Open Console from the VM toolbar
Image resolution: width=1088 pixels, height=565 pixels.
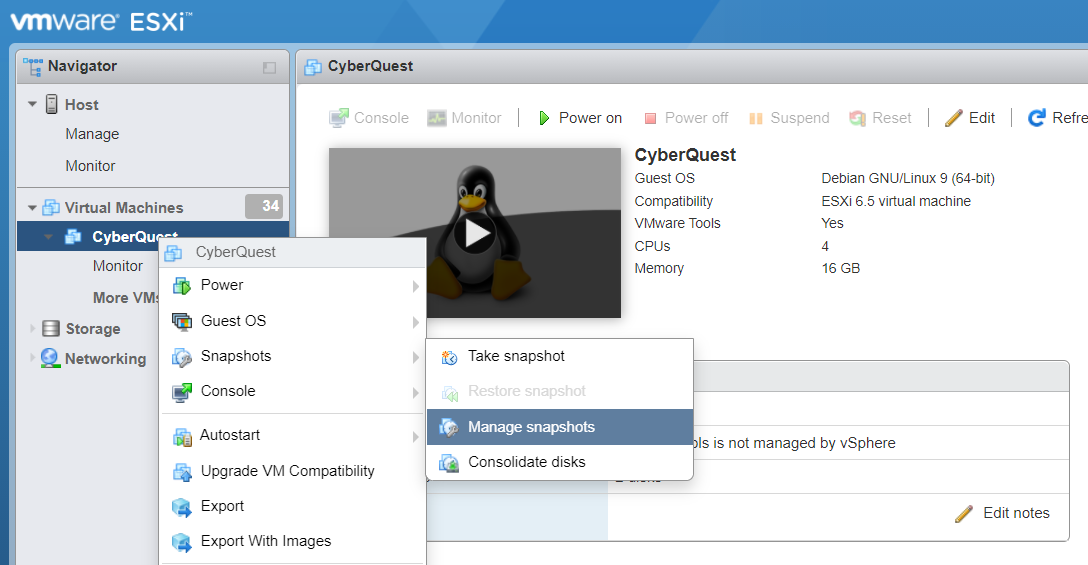point(368,118)
